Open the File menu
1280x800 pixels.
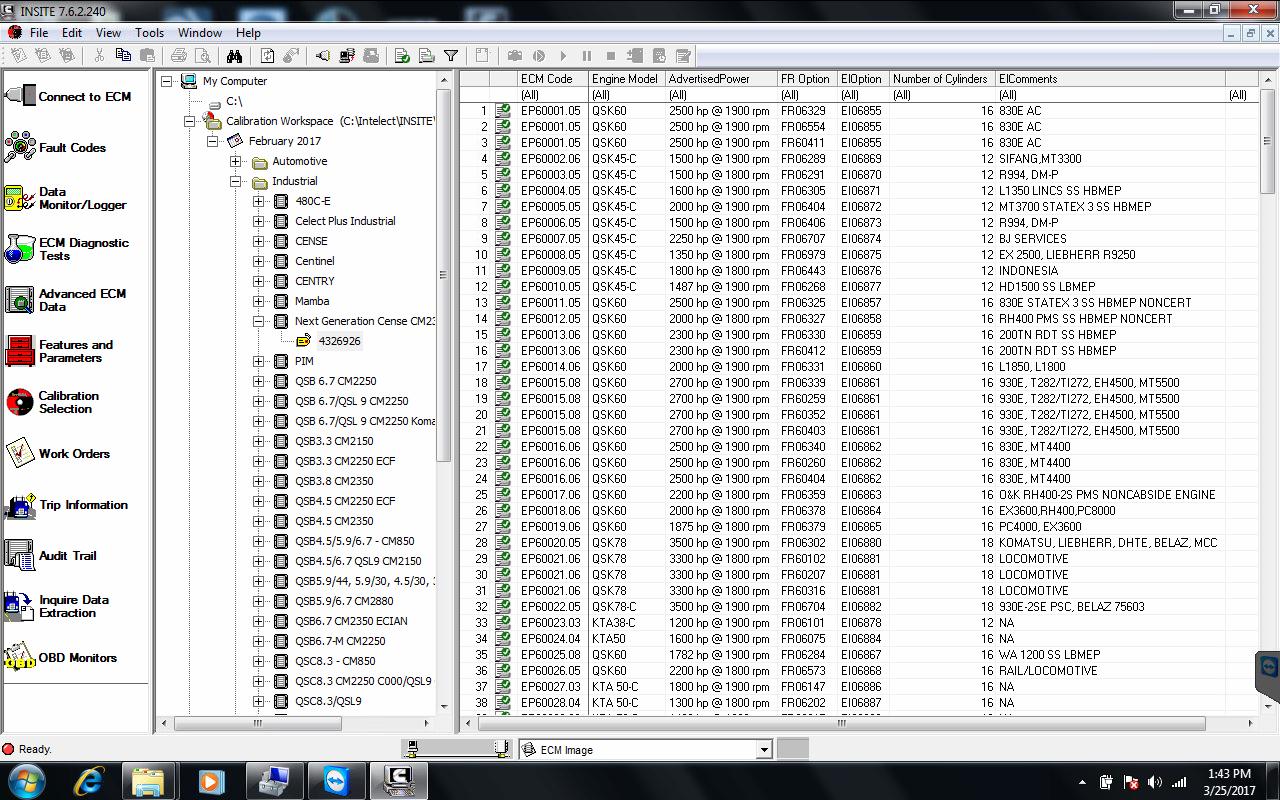point(39,33)
